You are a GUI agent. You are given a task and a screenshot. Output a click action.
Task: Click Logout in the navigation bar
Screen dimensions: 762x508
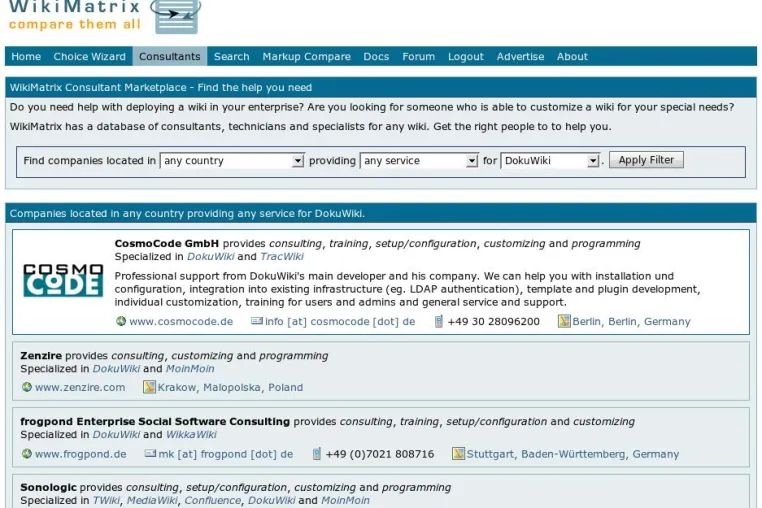(466, 56)
